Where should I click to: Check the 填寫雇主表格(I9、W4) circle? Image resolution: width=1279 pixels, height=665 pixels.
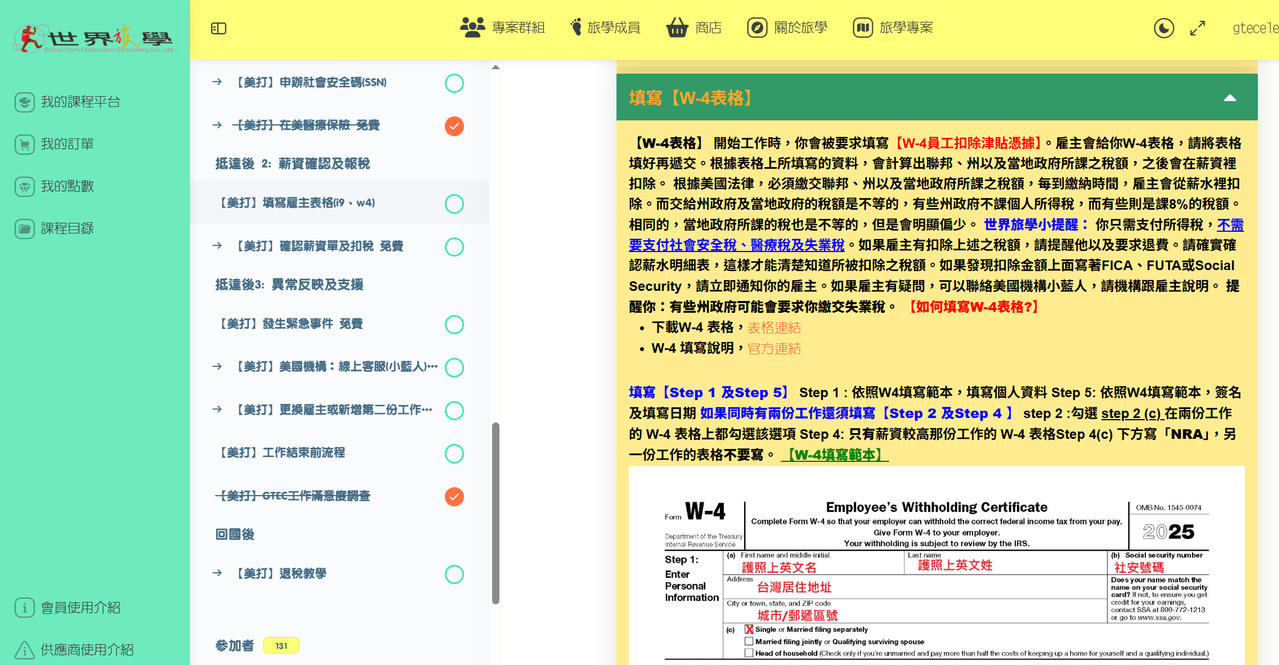pyautogui.click(x=454, y=204)
